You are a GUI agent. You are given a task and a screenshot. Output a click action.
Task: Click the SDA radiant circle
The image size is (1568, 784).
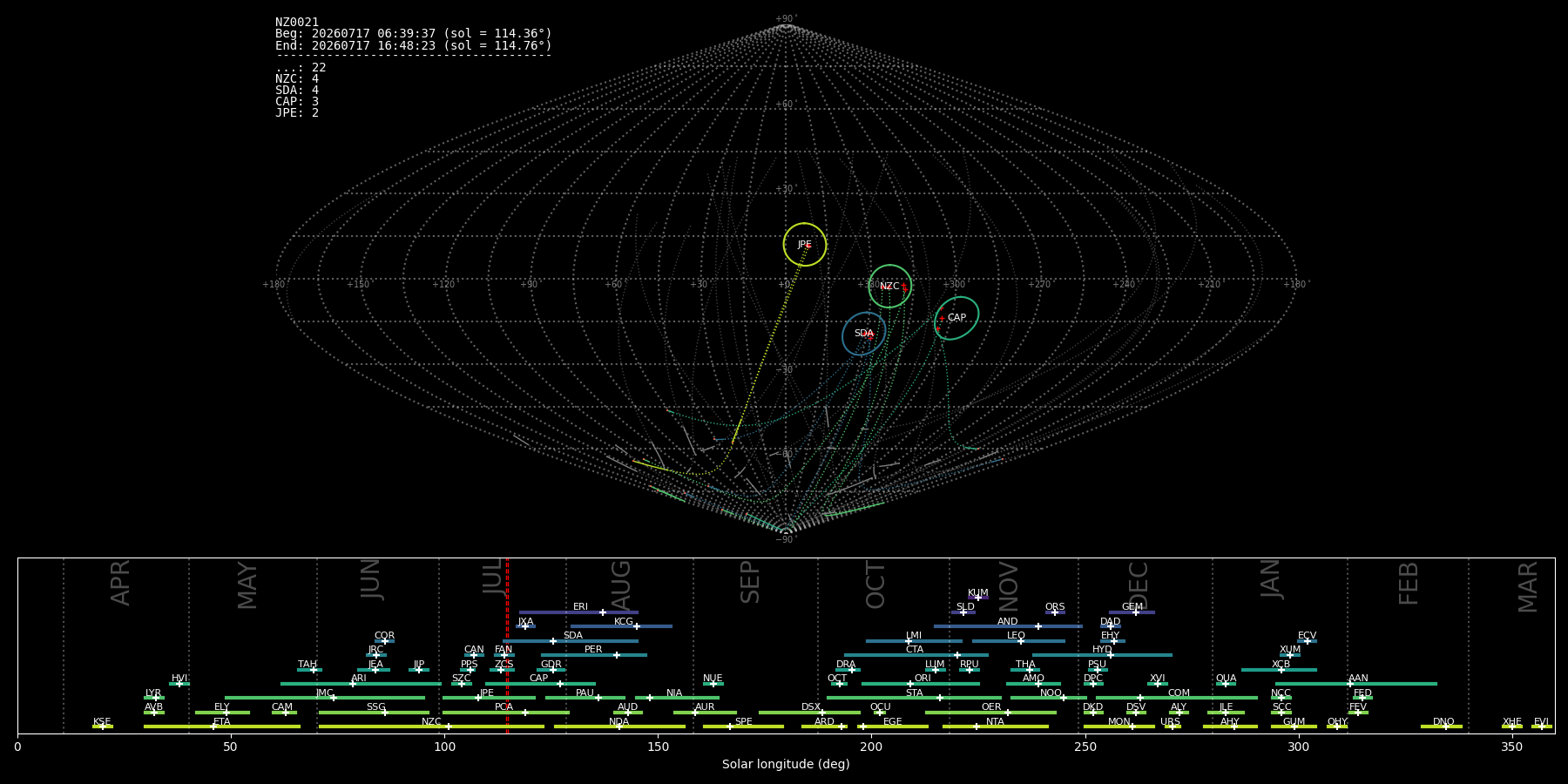(863, 334)
